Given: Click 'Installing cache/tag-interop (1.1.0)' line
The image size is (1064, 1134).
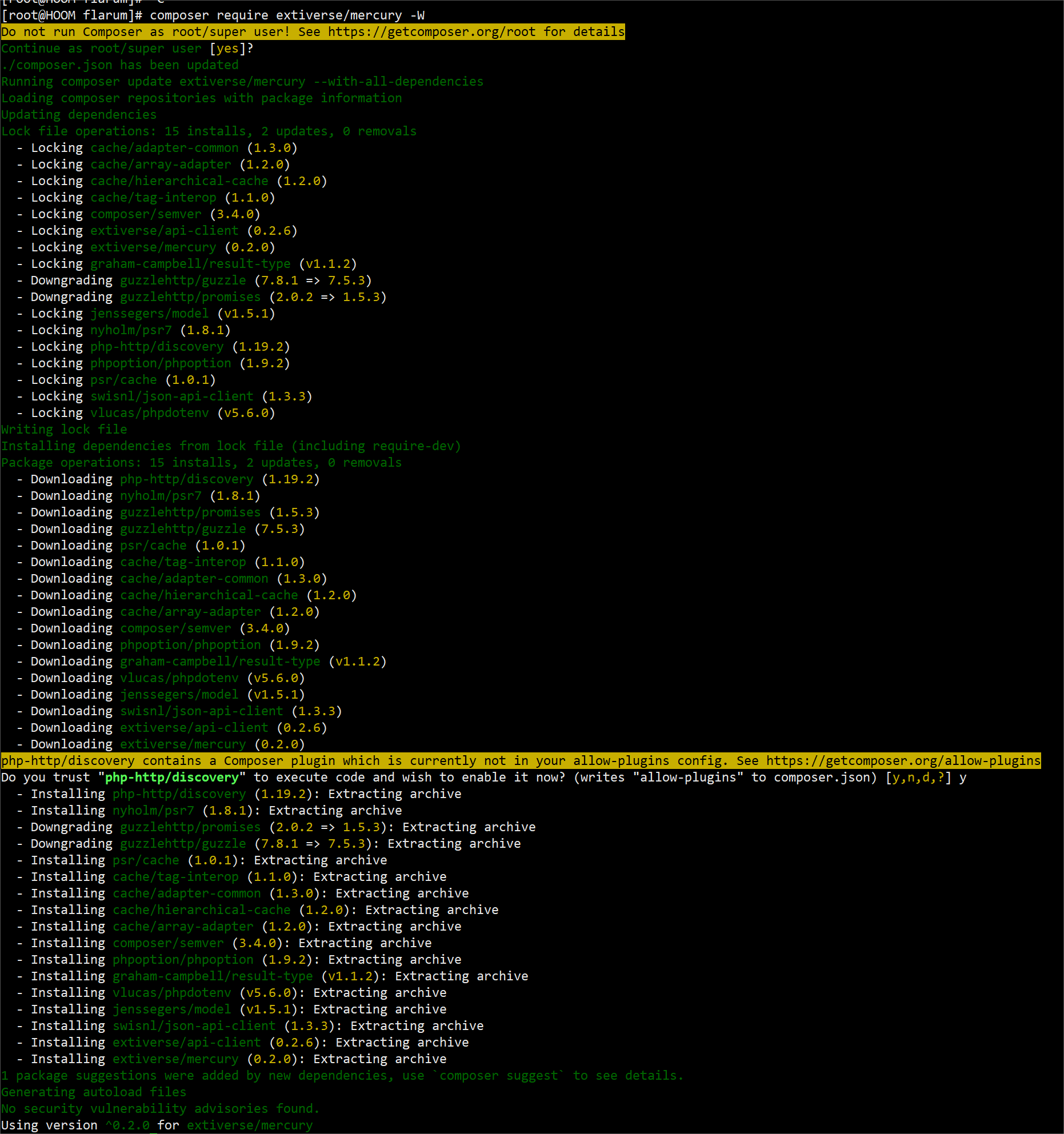Looking at the screenshot, I should coord(231,877).
